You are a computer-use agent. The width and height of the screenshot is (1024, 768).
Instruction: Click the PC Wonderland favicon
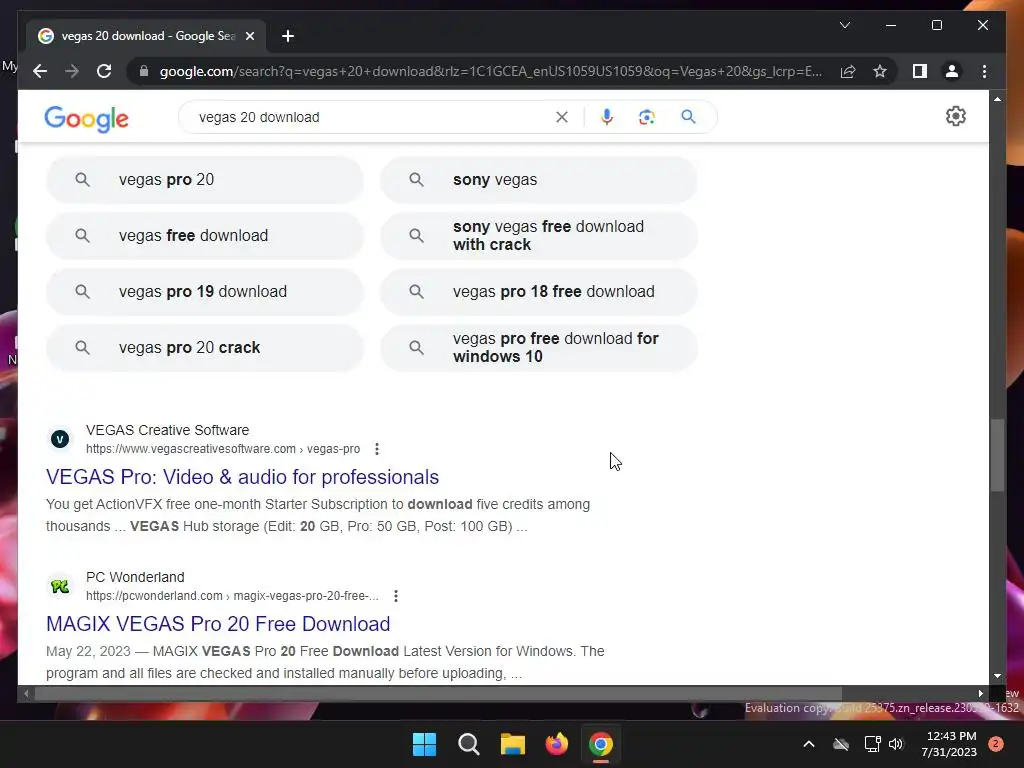click(x=60, y=586)
